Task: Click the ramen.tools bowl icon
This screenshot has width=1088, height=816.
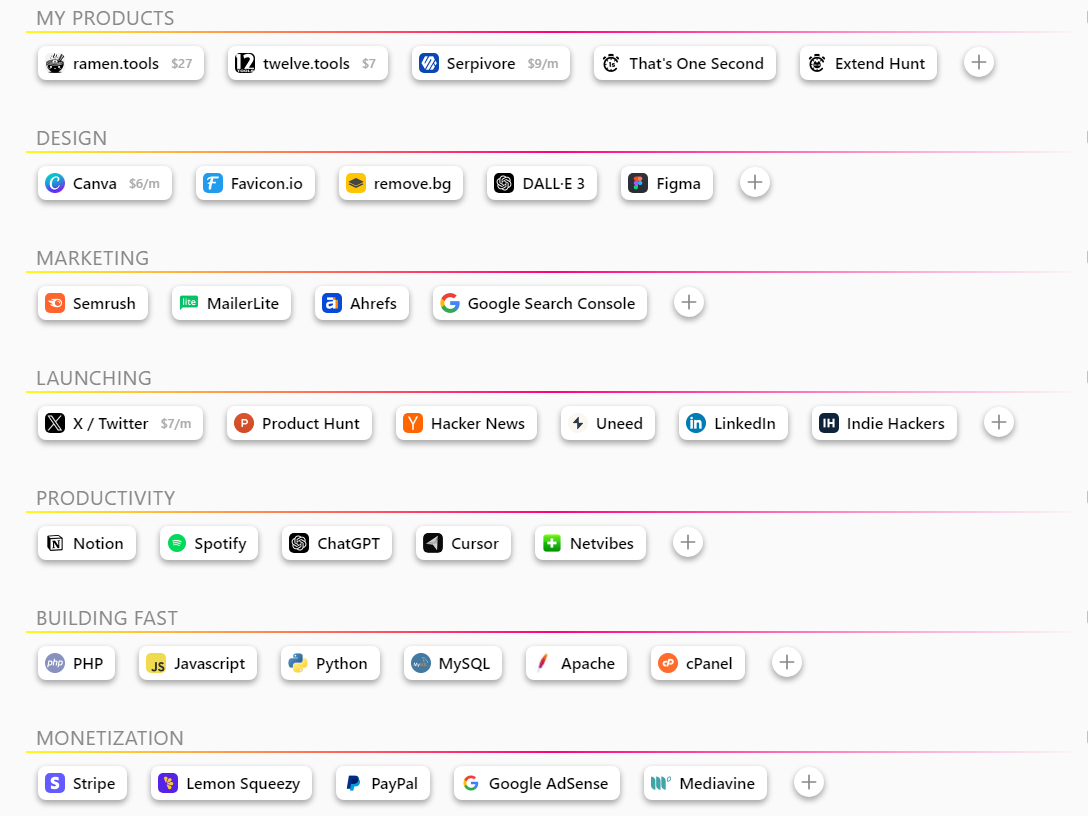Action: pos(55,63)
